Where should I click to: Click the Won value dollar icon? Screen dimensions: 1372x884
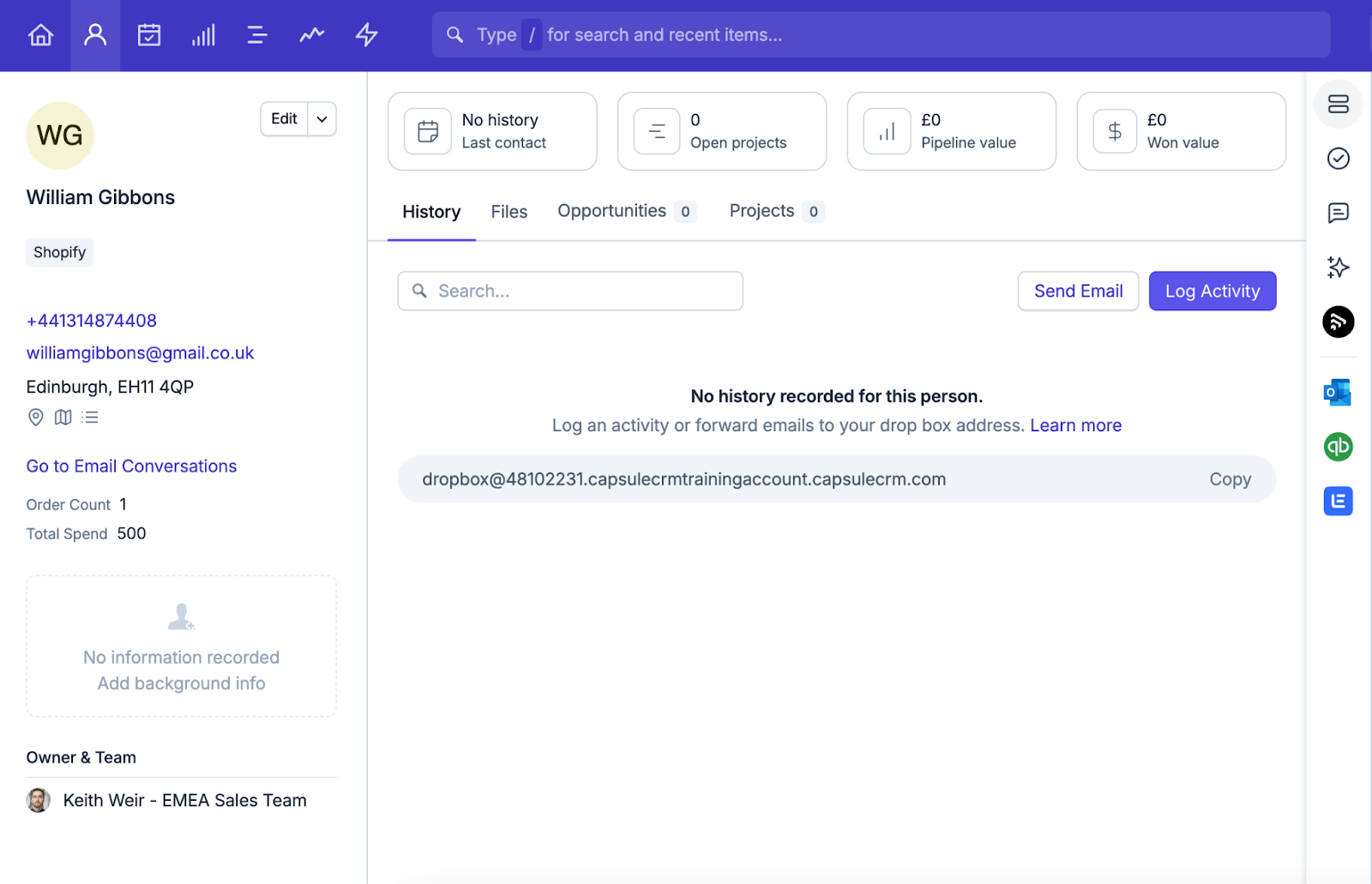point(1115,131)
